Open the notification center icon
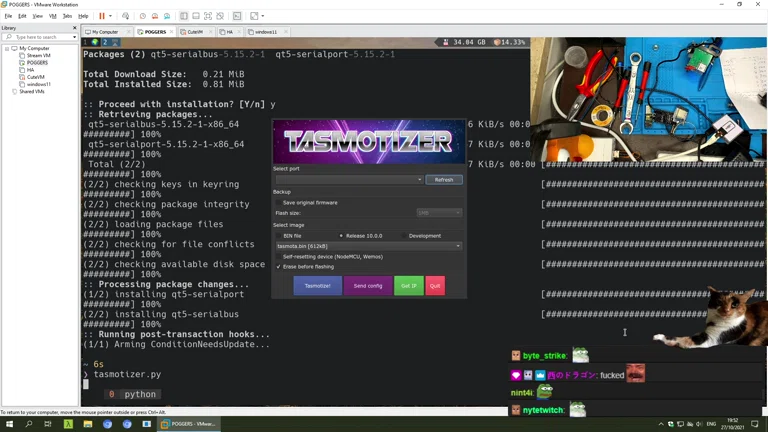 point(755,424)
